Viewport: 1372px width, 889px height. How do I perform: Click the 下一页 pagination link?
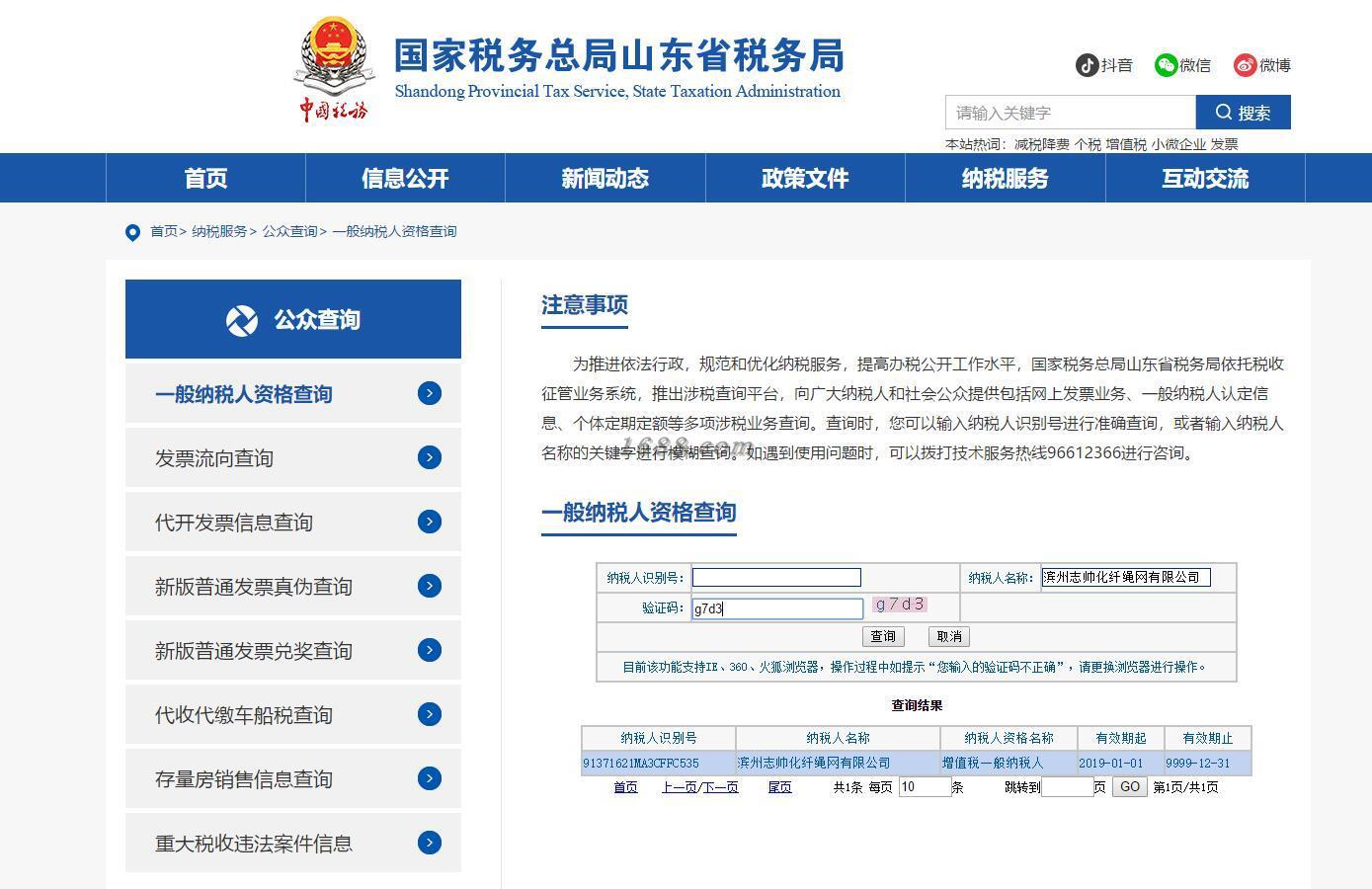720,787
